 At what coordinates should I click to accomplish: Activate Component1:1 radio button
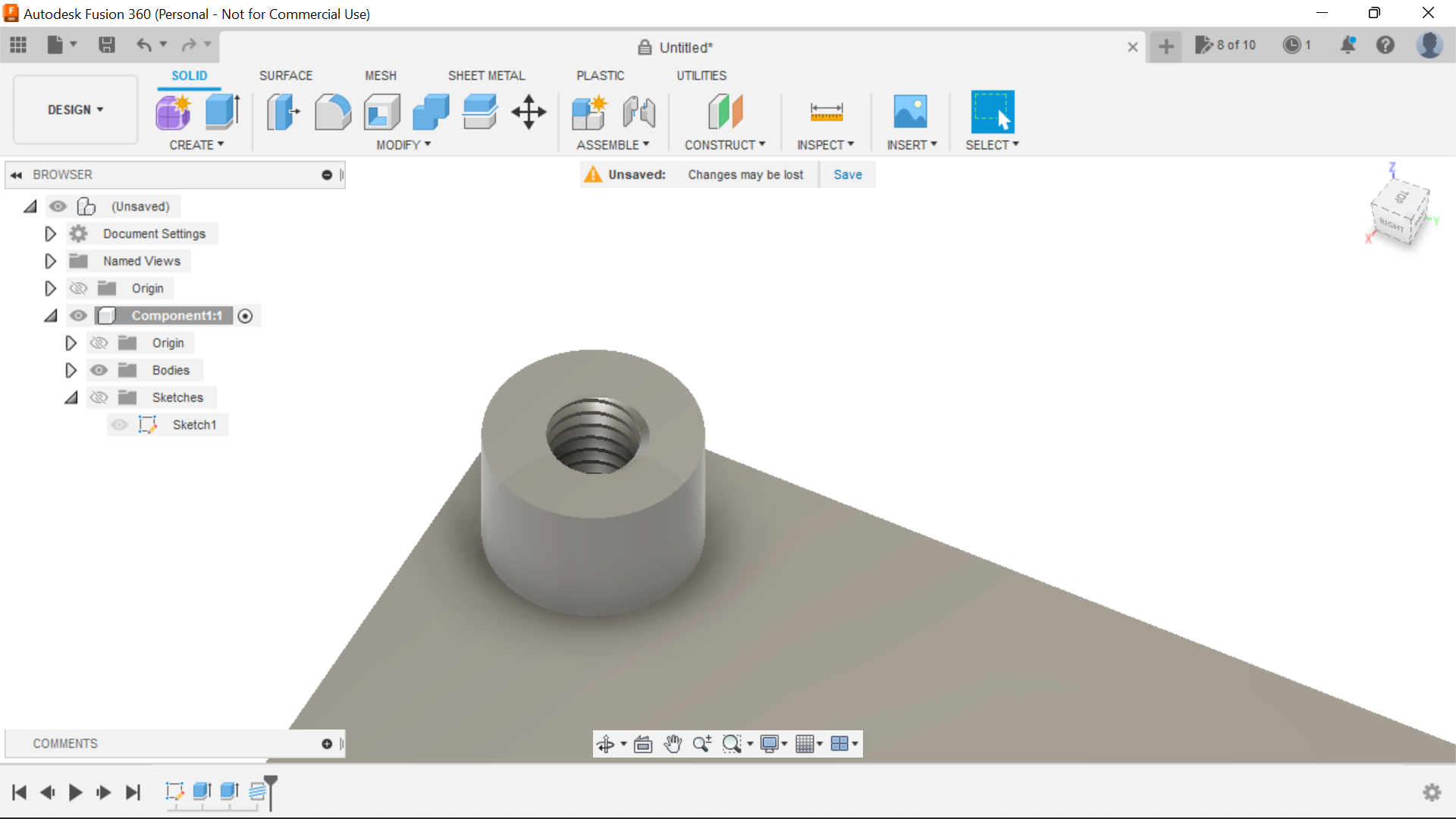[245, 316]
